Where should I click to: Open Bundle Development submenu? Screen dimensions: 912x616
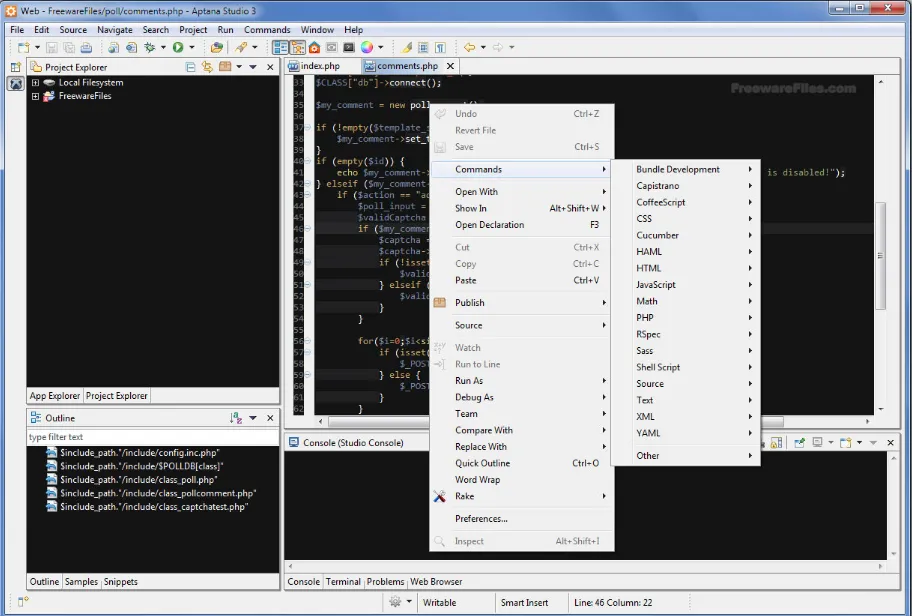coord(686,170)
